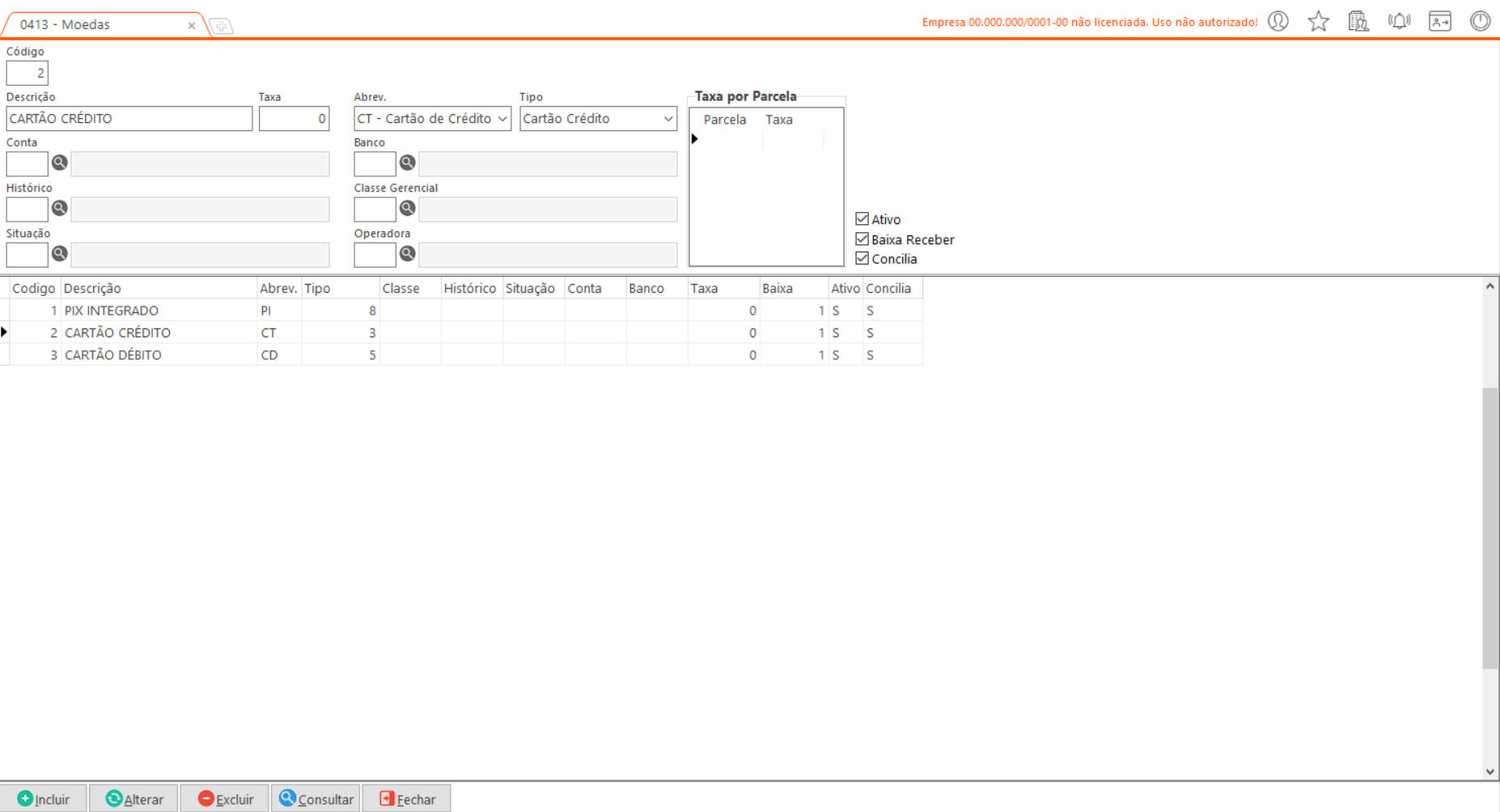1500x812 pixels.
Task: Disable the Concilia checkbox
Action: tap(862, 259)
